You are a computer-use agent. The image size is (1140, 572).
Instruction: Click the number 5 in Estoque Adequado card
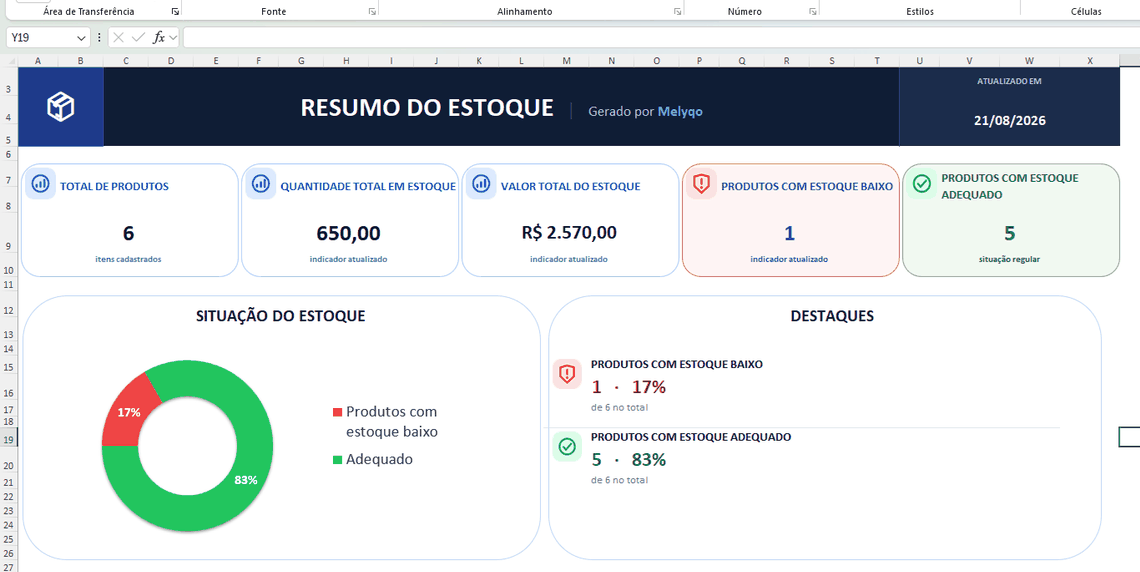[1010, 233]
